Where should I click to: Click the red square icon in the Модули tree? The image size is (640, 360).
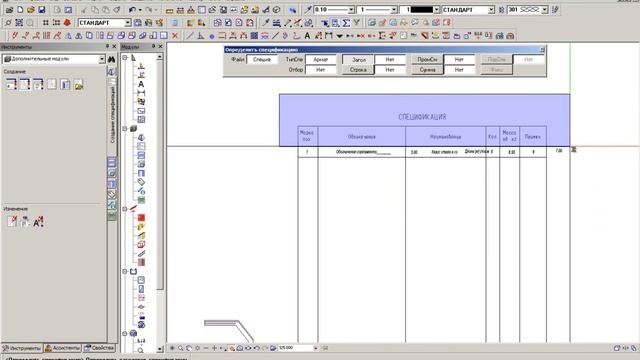click(x=141, y=218)
